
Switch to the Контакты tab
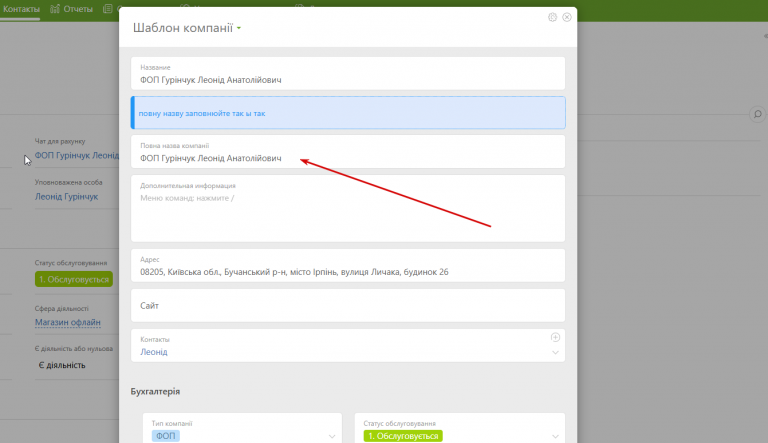tap(21, 9)
